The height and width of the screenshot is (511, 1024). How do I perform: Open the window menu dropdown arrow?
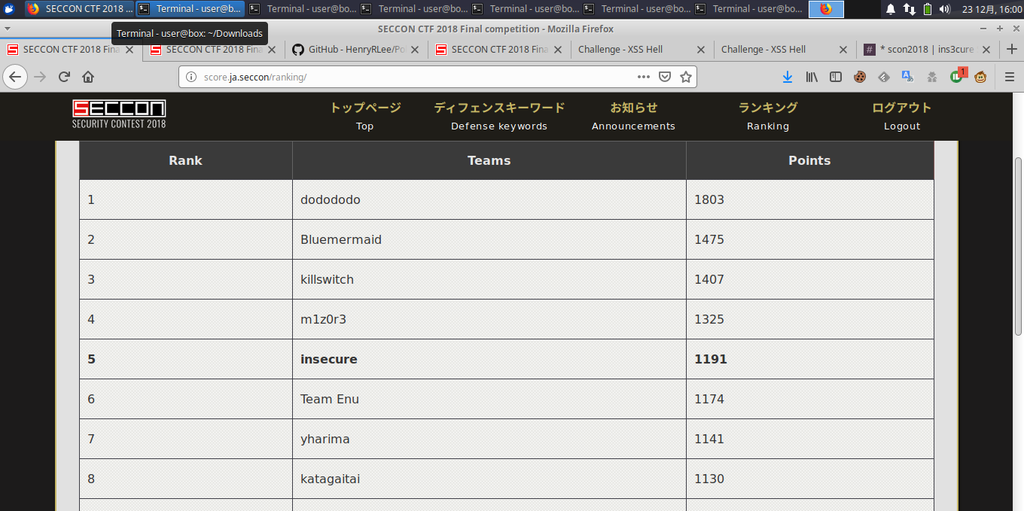pyautogui.click(x=7, y=29)
